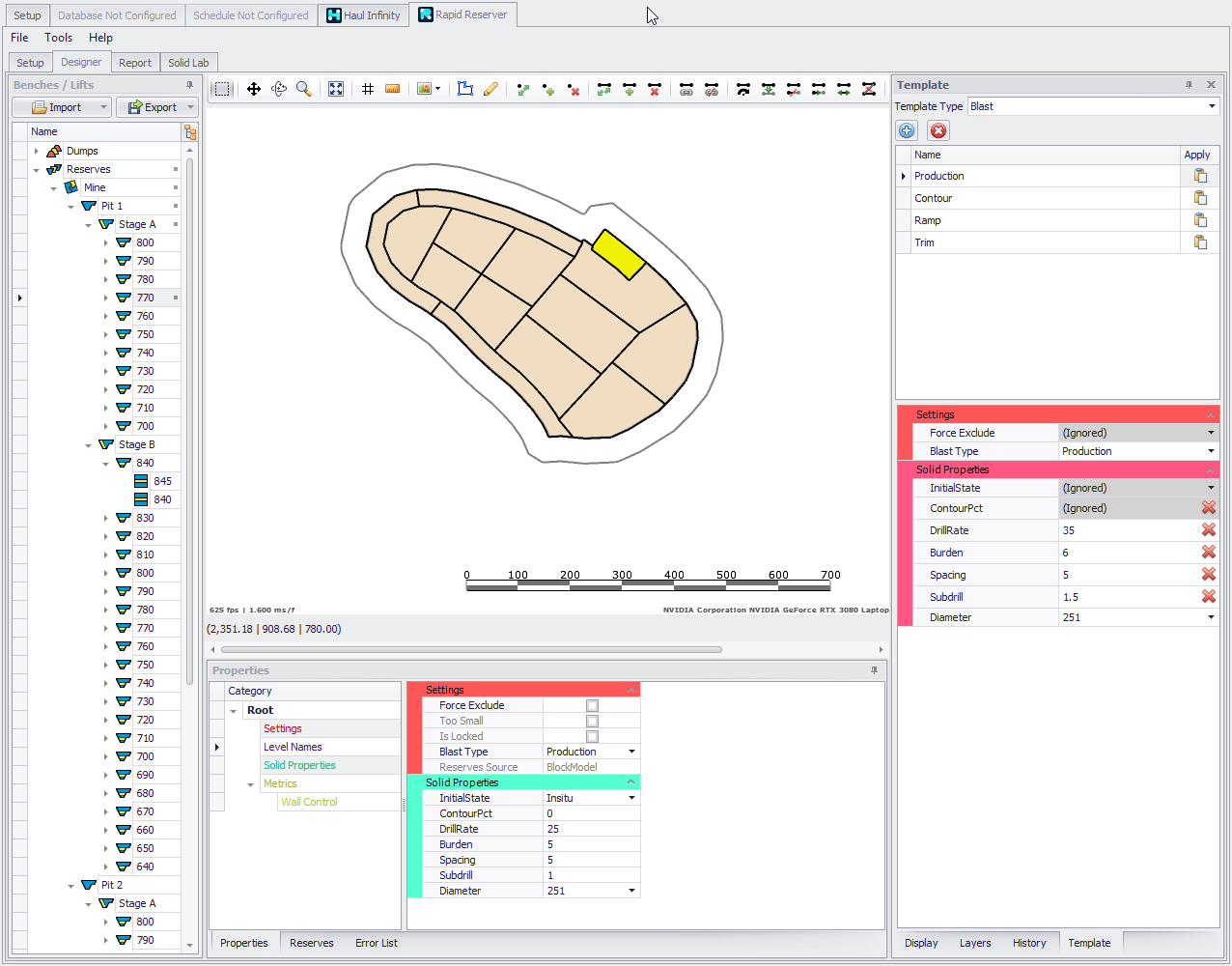This screenshot has height=966, width=1232.
Task: Click the Export button
Action: 153,107
